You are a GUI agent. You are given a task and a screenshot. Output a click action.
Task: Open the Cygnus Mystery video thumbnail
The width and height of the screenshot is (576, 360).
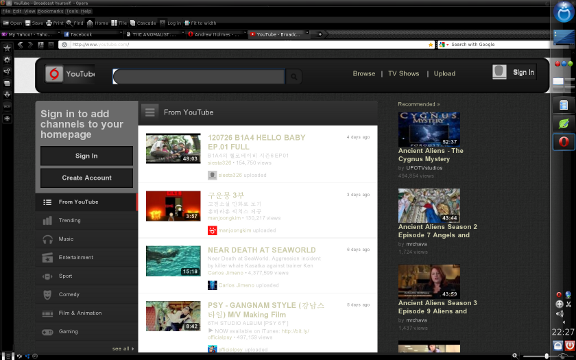[x=429, y=129]
